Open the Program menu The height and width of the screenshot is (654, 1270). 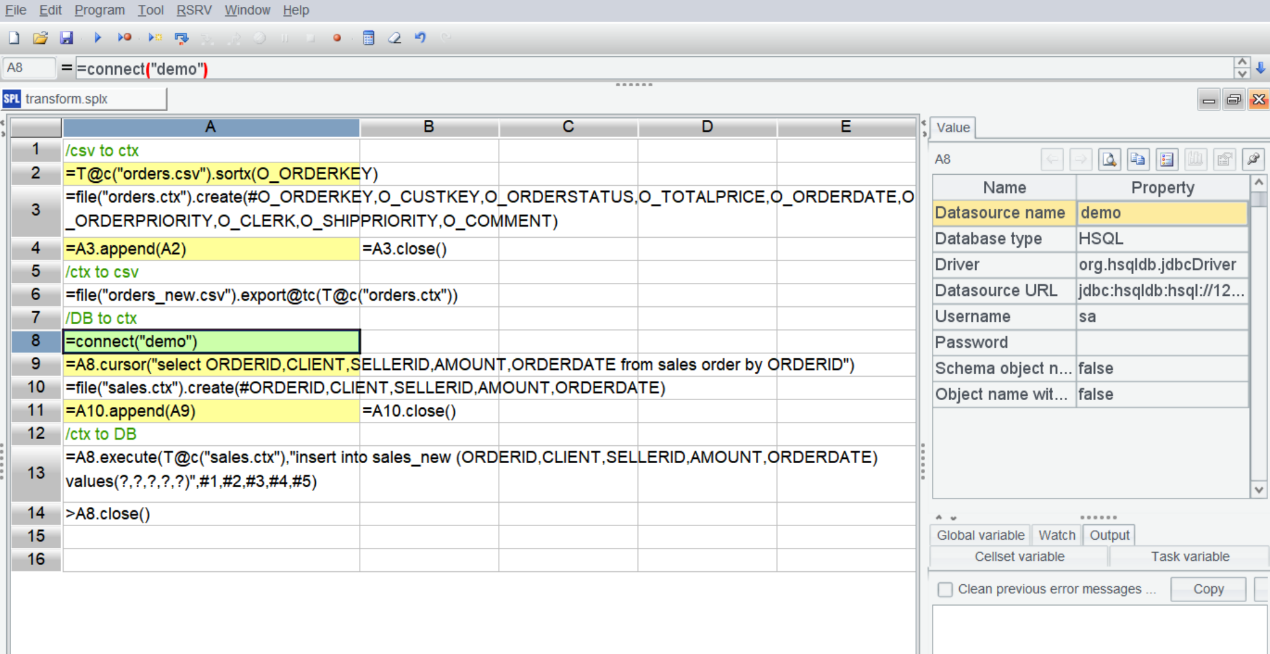[x=99, y=10]
